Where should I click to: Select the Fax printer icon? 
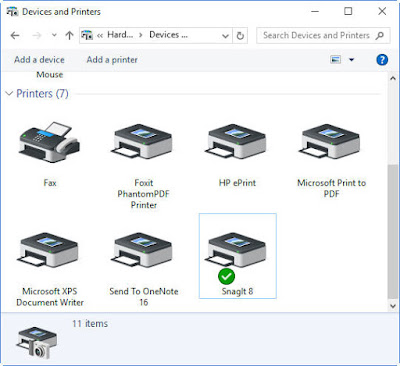pyautogui.click(x=49, y=143)
